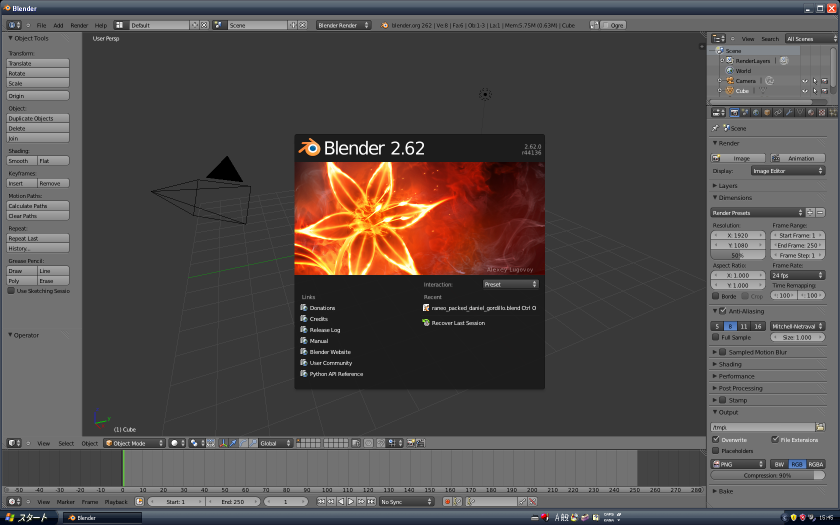Play animation in reverse
The width and height of the screenshot is (840, 525).
pyautogui.click(x=341, y=501)
